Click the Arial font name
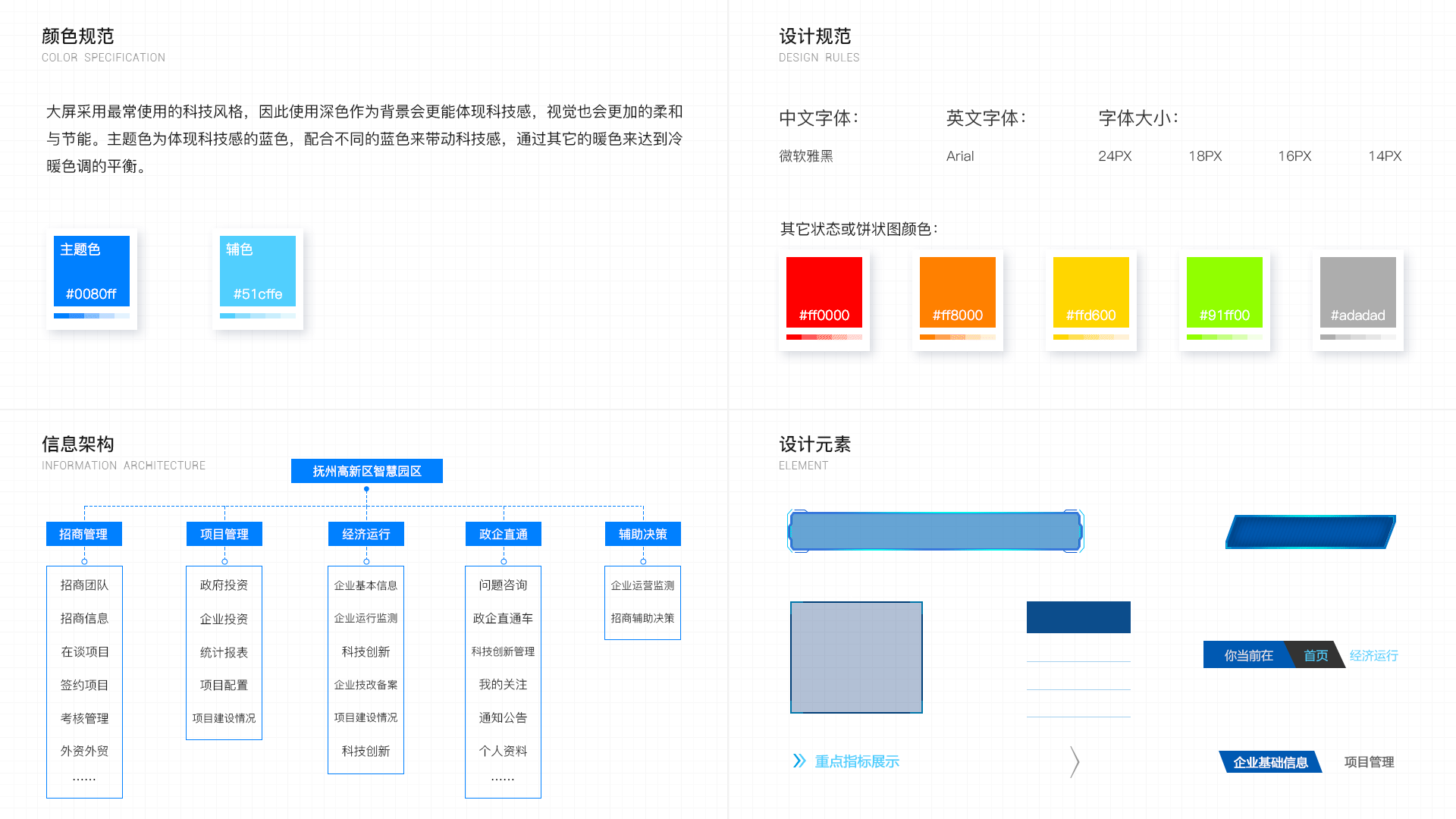This screenshot has width=1456, height=819. pos(960,156)
